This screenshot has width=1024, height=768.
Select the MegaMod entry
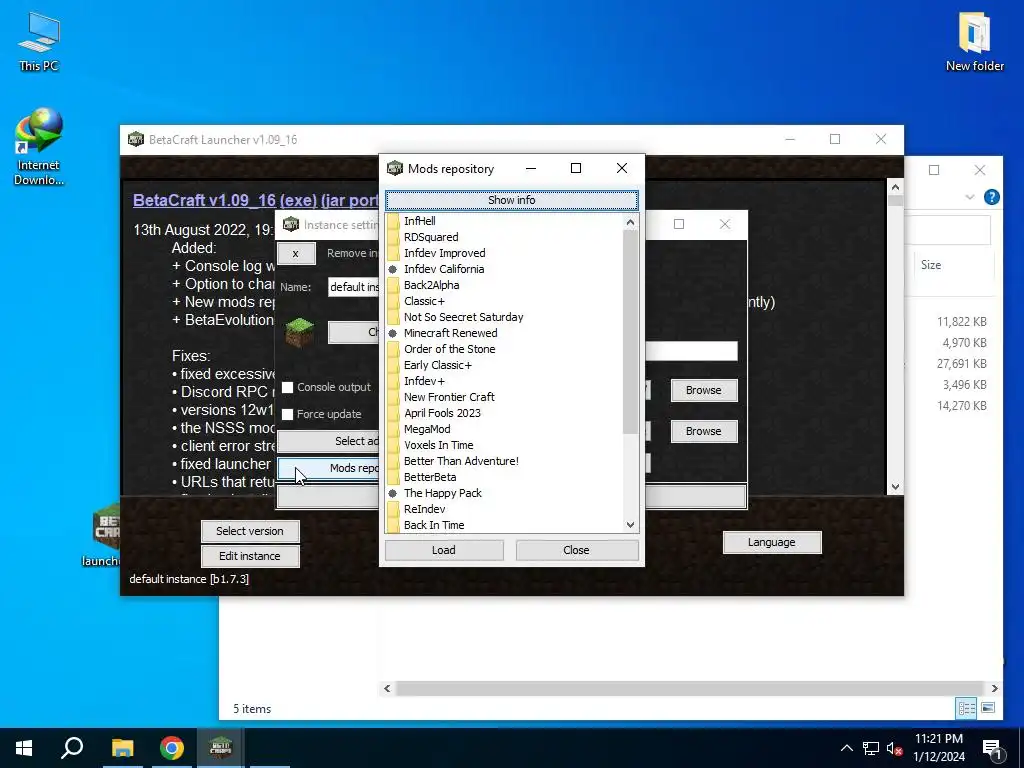point(427,429)
